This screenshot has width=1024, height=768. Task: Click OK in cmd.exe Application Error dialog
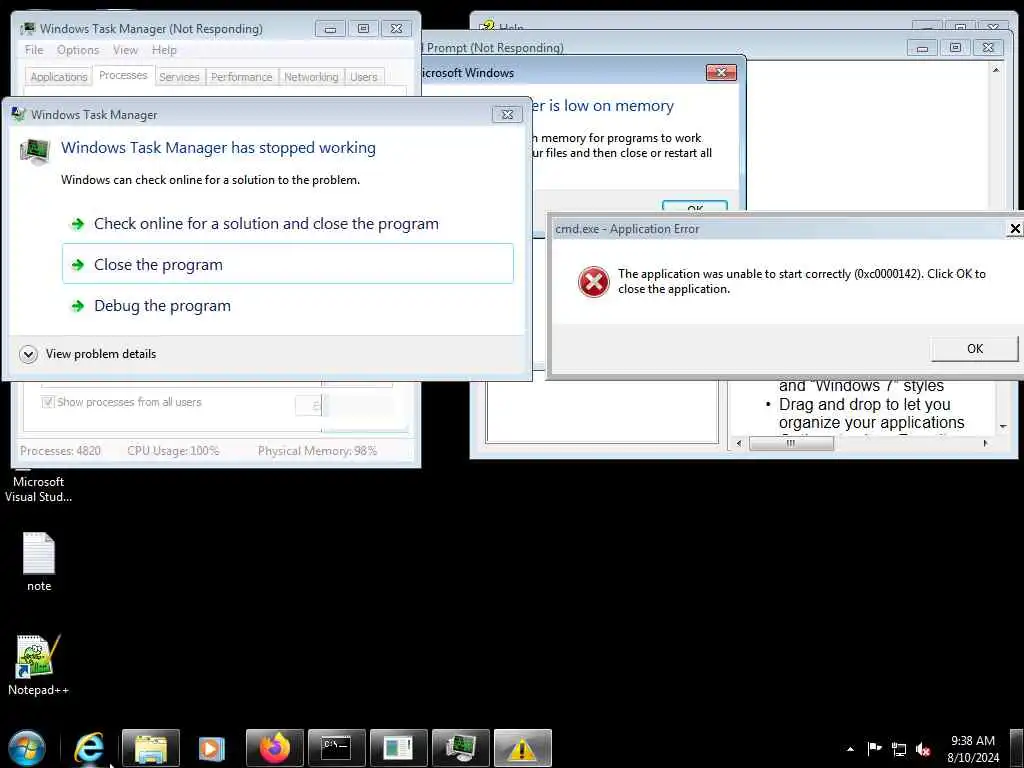pos(974,349)
